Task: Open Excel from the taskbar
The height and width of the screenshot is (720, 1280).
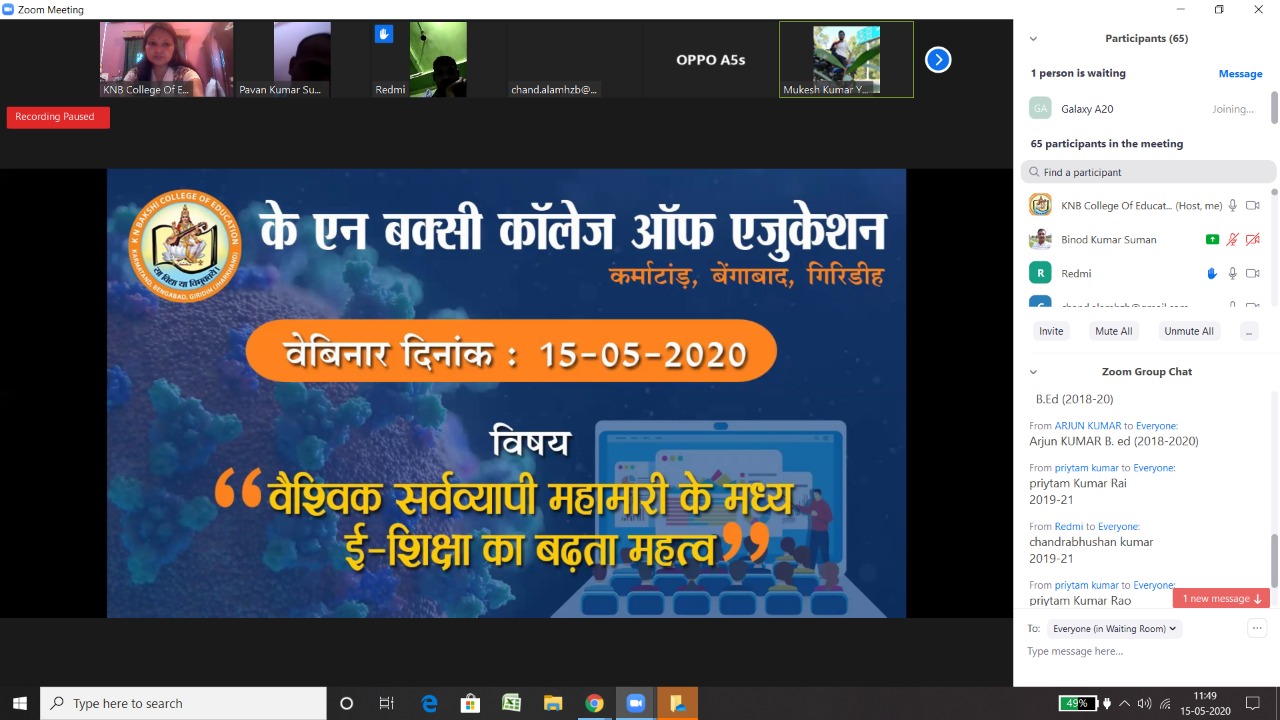Action: [x=511, y=703]
